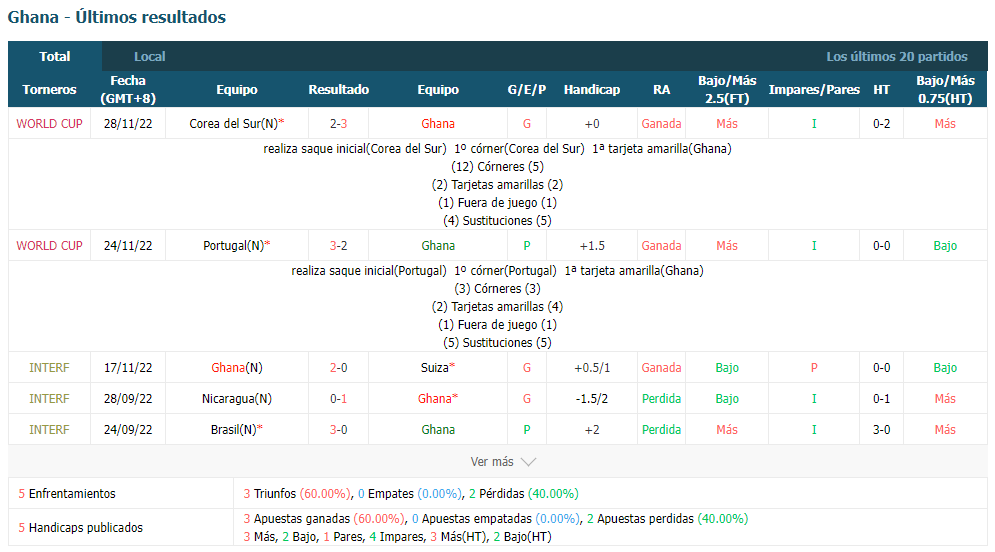The height and width of the screenshot is (552, 995).
Task: Click the 3-2 result score
Action: pos(338,246)
